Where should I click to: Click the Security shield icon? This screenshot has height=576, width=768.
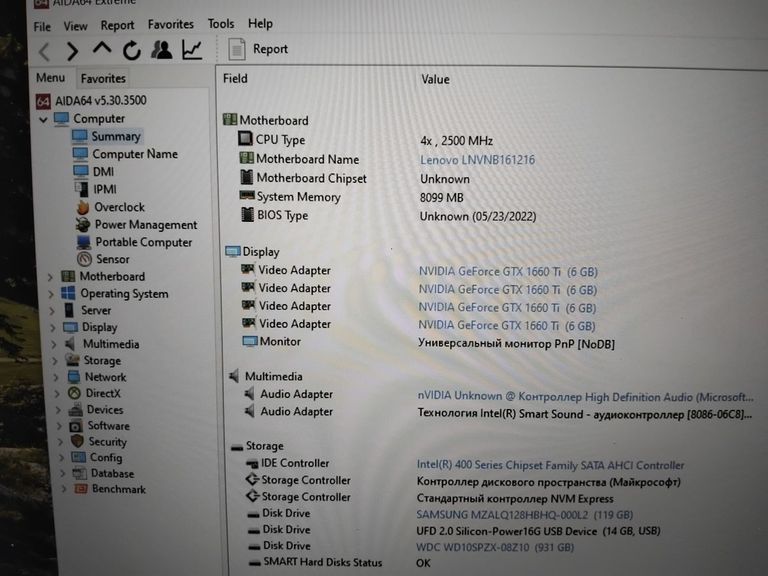(77, 441)
